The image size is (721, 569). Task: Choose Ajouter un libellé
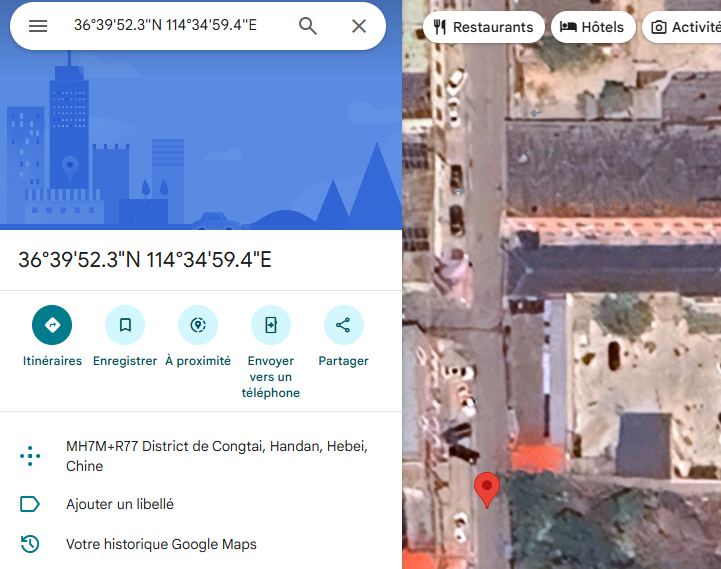click(x=120, y=504)
